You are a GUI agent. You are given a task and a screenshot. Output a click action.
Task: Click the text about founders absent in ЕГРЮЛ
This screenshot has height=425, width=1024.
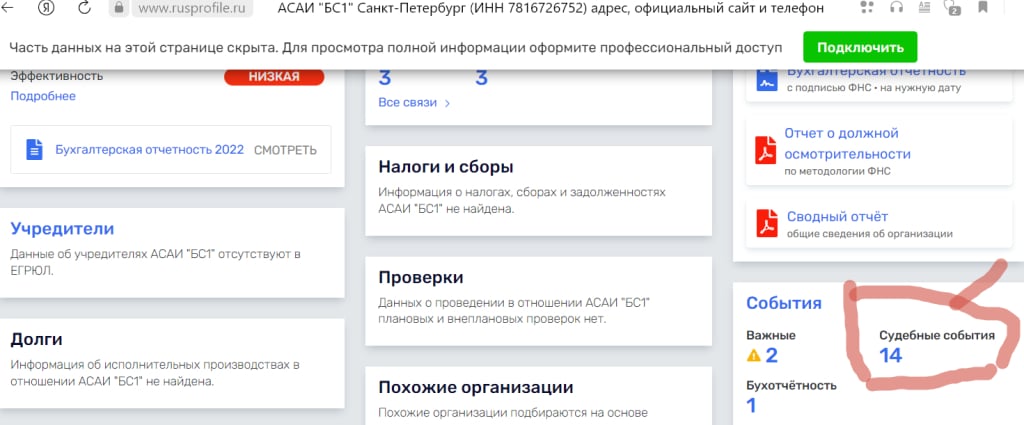click(155, 262)
